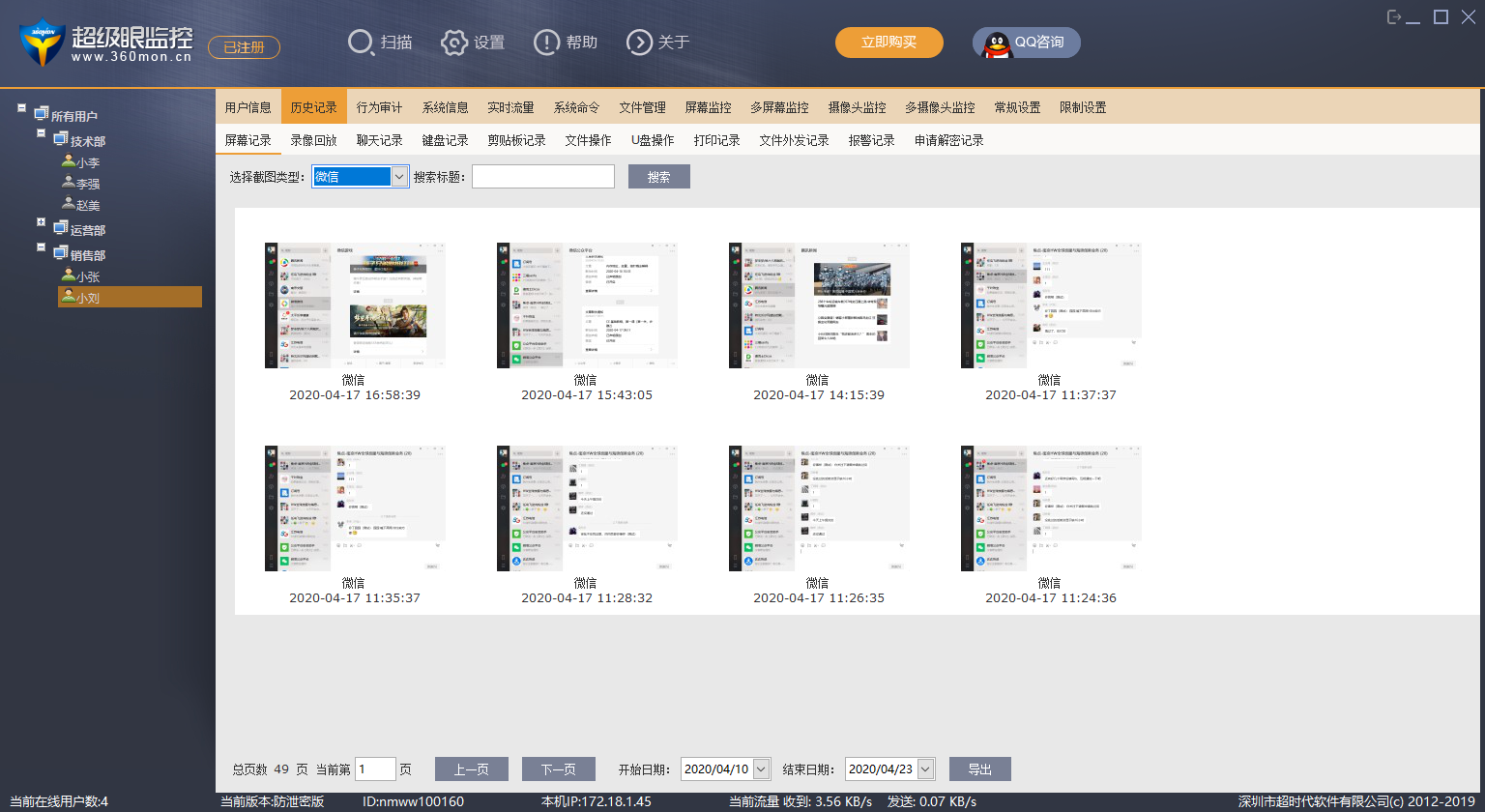Expand the 运营部 department node
The image size is (1485, 812).
pos(42,222)
